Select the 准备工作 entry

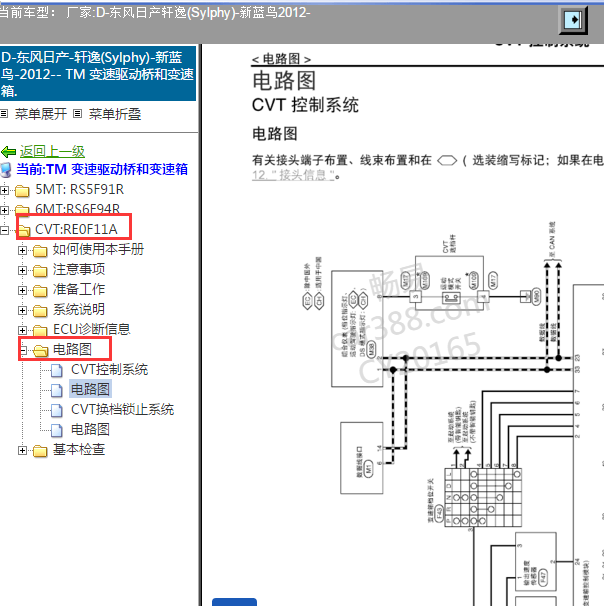click(x=79, y=289)
